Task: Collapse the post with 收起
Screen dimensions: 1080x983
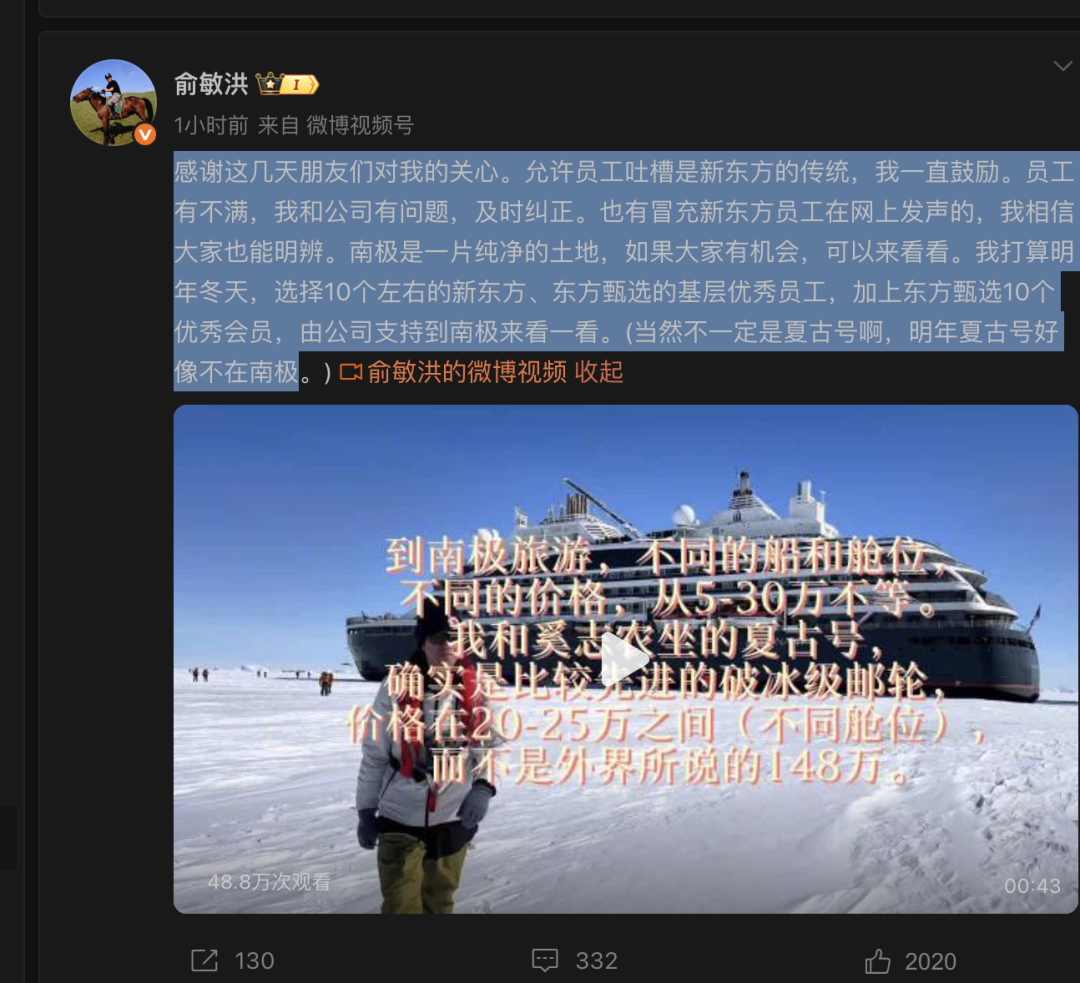Action: (599, 372)
